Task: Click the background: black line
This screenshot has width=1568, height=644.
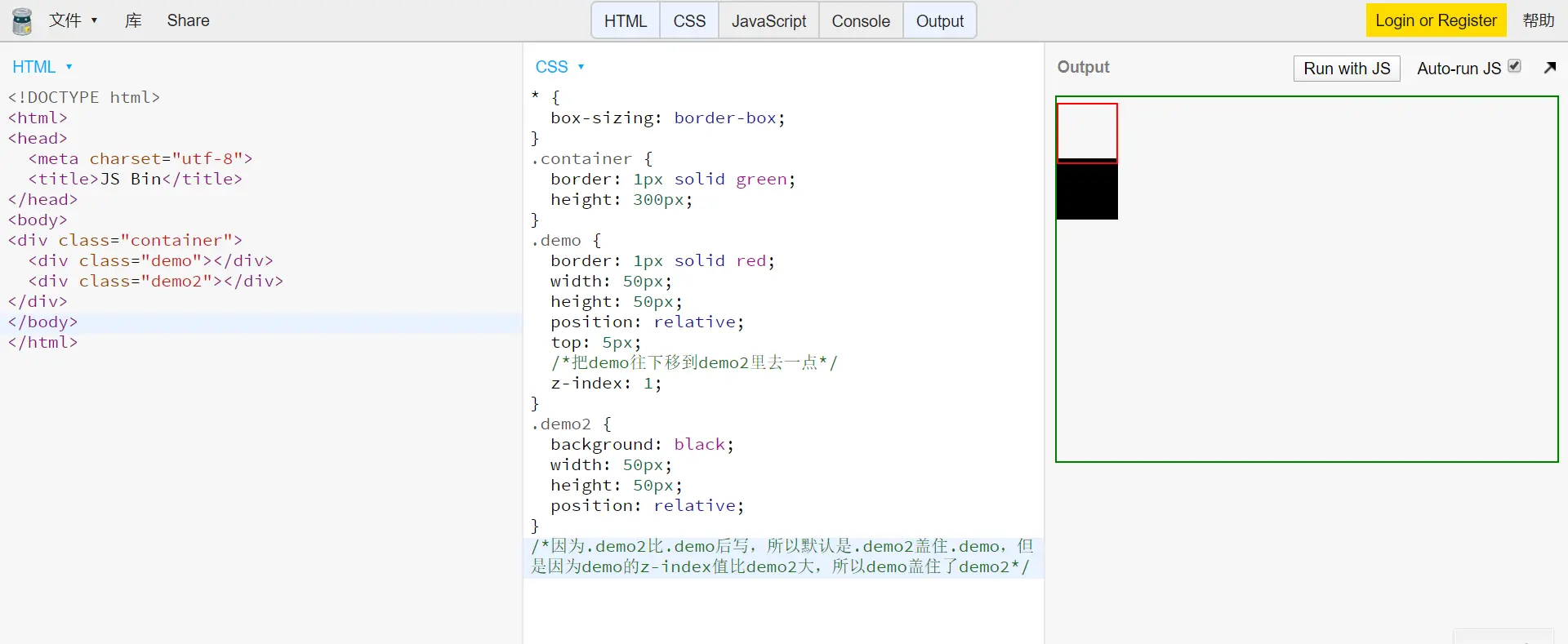Action: point(642,444)
